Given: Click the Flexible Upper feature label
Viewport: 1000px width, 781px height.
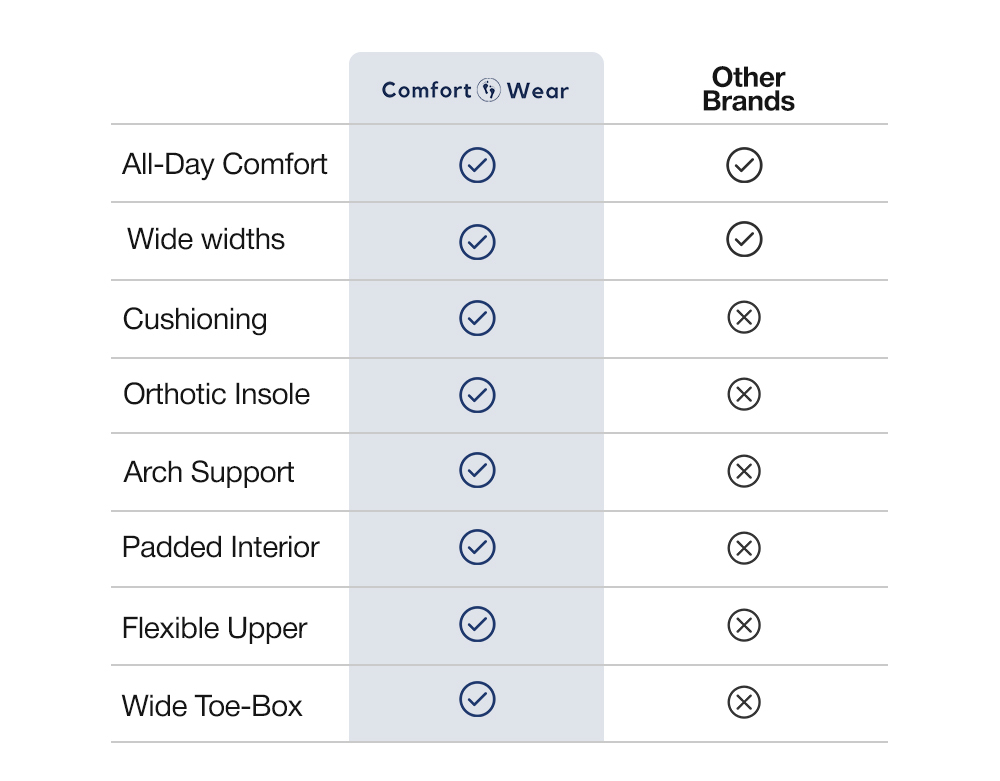Looking at the screenshot, I should (x=214, y=628).
